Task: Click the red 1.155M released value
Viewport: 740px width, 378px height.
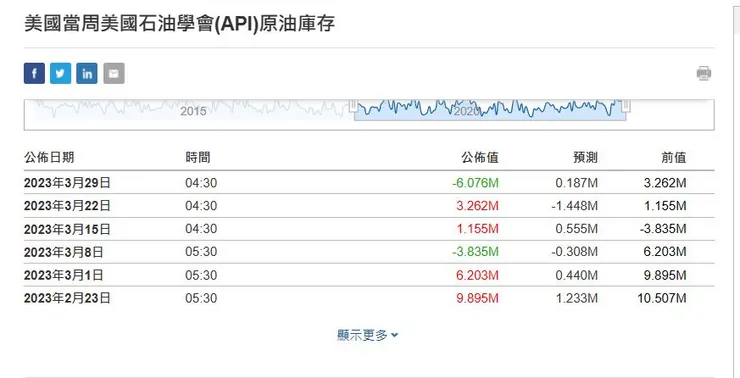Action: [x=477, y=229]
